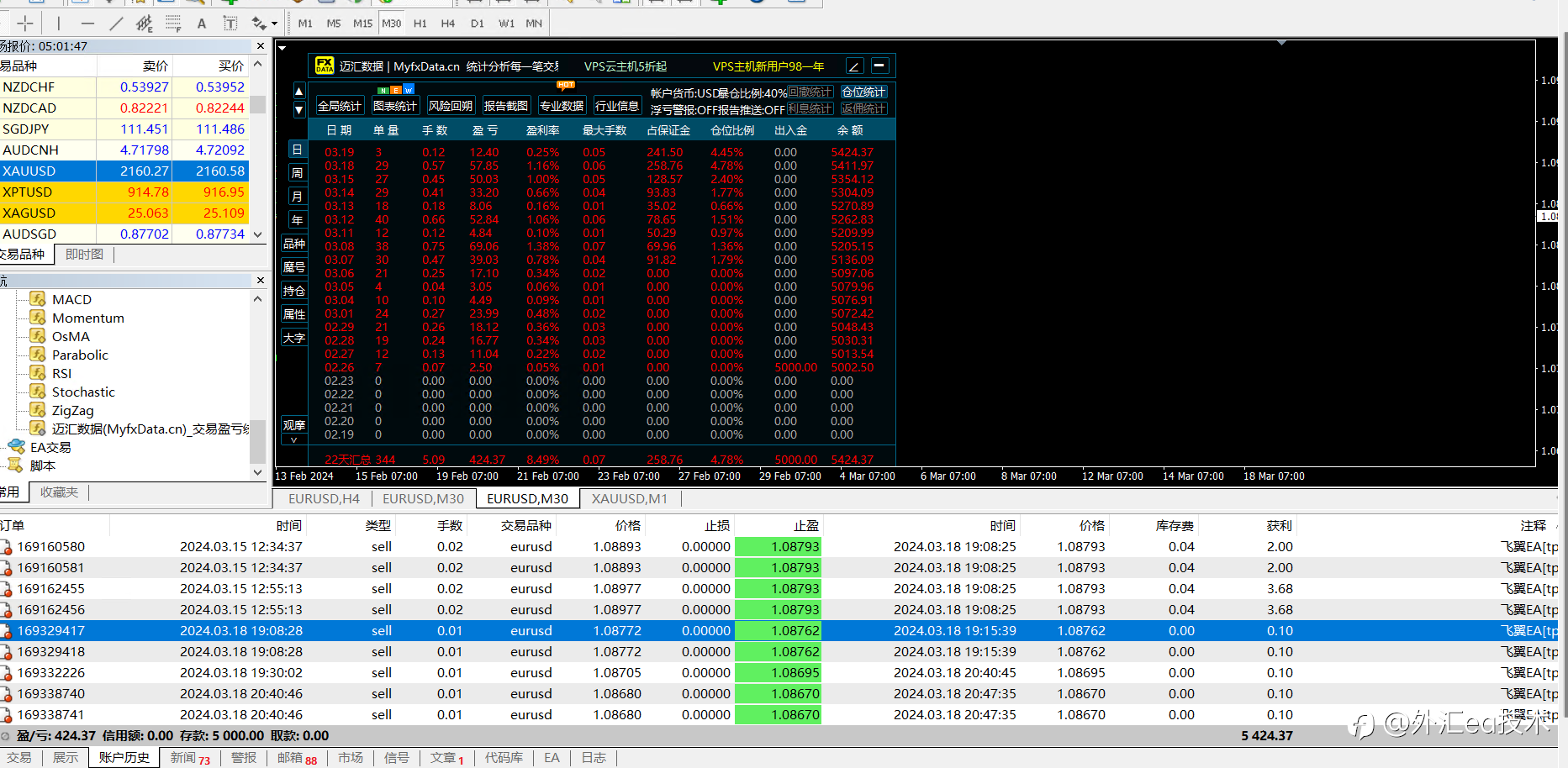1568x768 pixels.
Task: Click the Momentum indicator icon
Action: (38, 317)
